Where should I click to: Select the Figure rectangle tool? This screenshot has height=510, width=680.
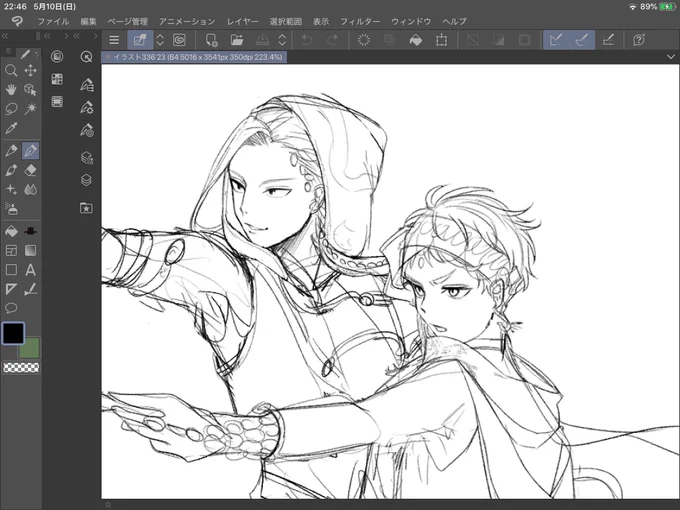click(11, 270)
